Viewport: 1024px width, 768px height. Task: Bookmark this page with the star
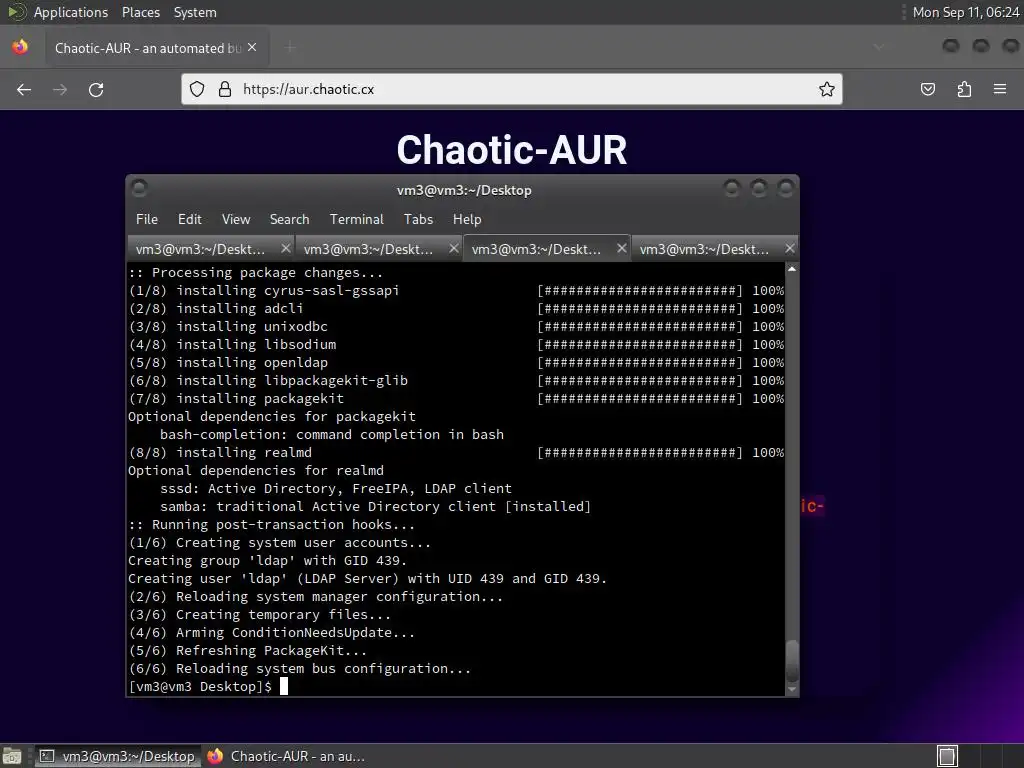(827, 89)
